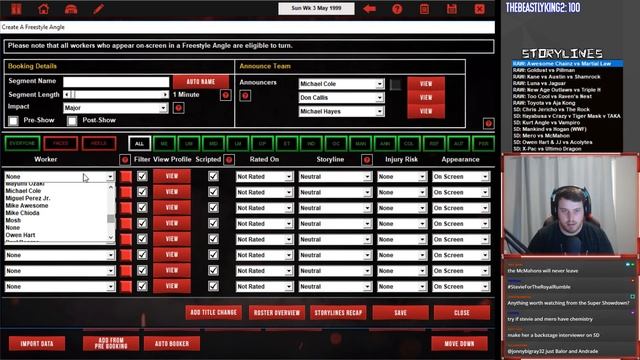Screen dimensions: 640x360
Task: Open the Scripted column help icon
Action: (x=229, y=160)
